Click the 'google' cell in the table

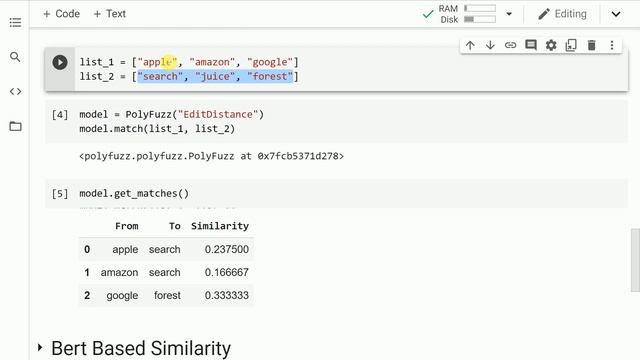(122, 296)
